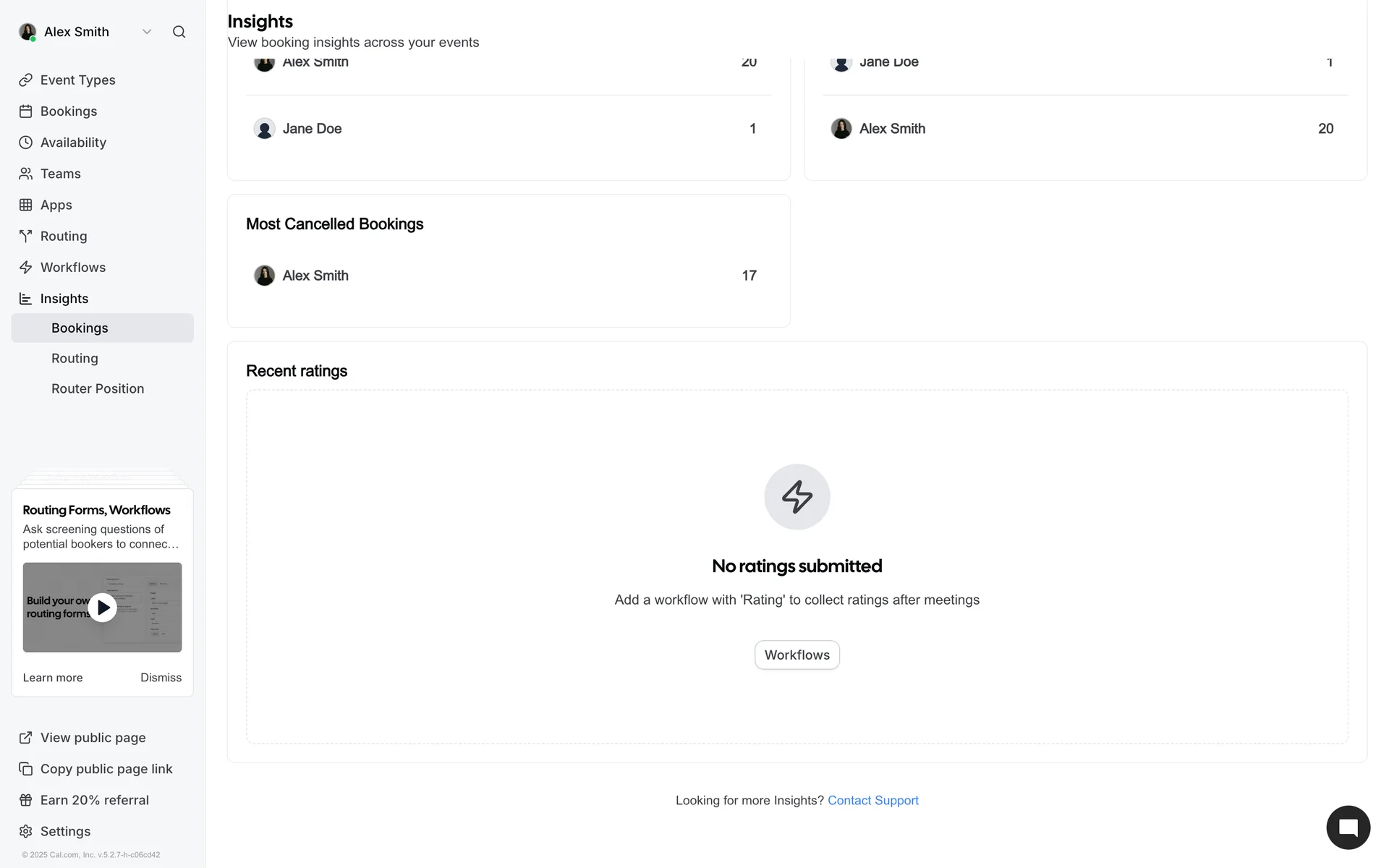Click Copy public page link
The height and width of the screenshot is (868, 1389).
point(106,769)
